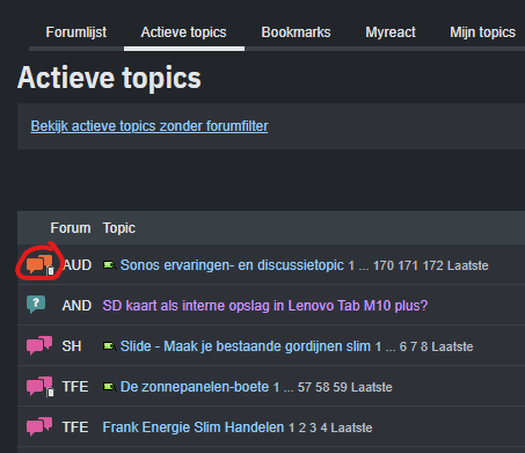Click the pink speech bubbles icon beside SH
The height and width of the screenshot is (453, 525).
click(x=40, y=345)
